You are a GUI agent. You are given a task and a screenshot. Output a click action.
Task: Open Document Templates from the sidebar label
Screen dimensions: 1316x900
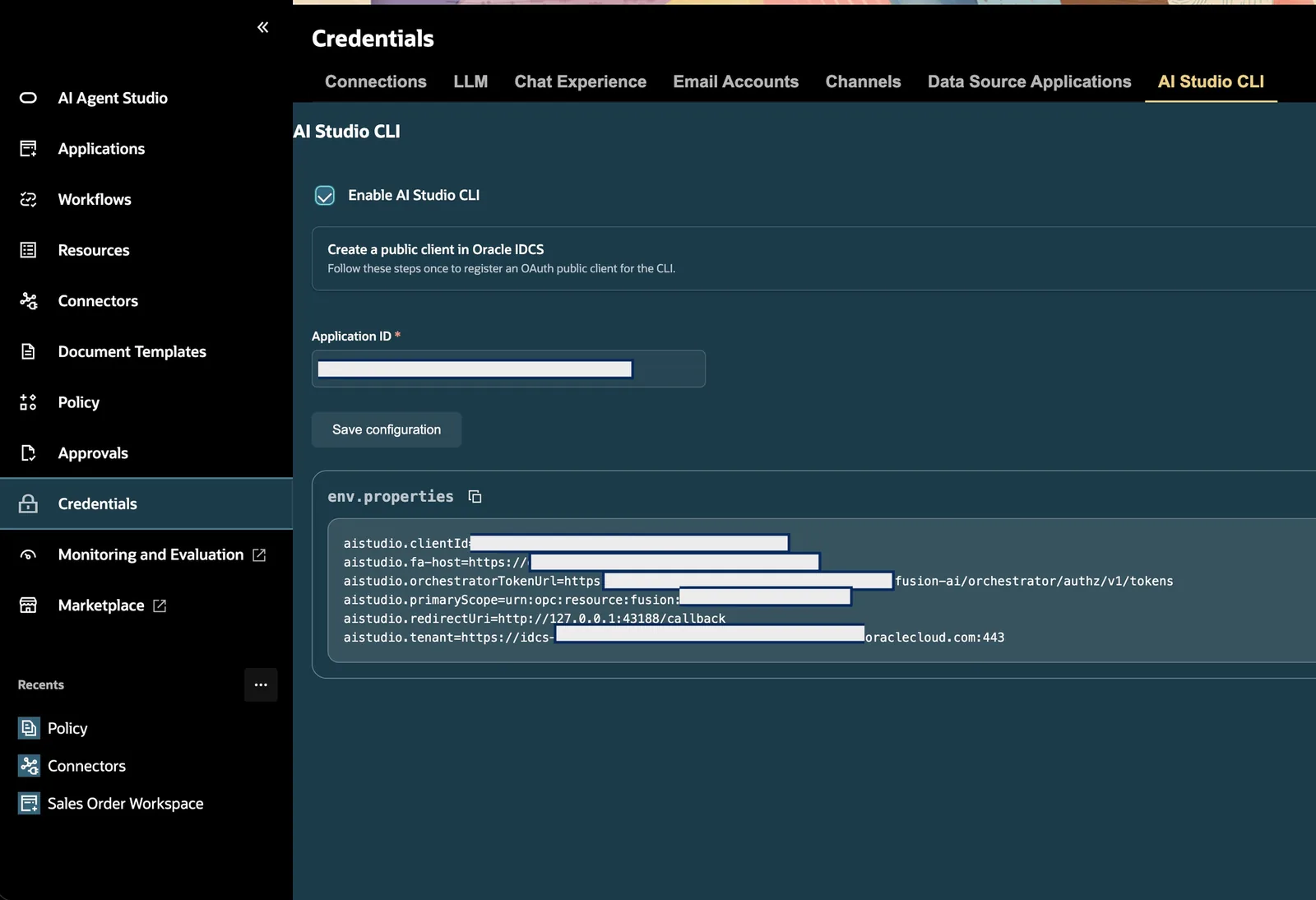[x=132, y=351]
